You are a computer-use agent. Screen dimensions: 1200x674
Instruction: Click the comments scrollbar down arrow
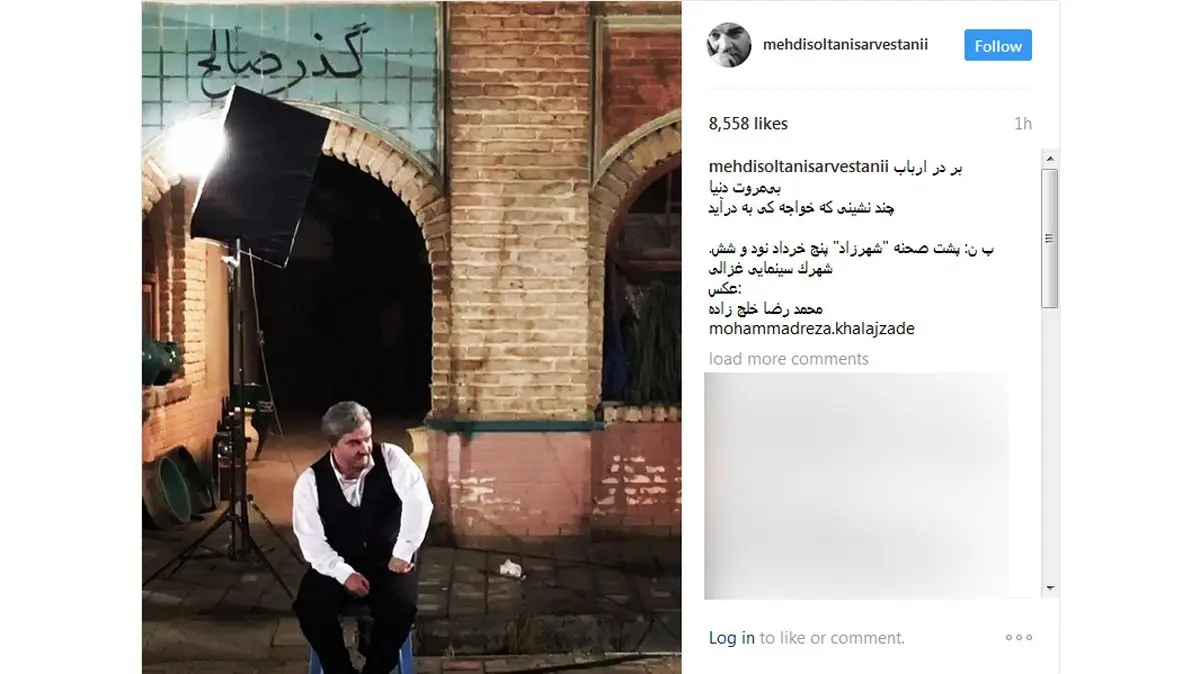pos(1050,589)
